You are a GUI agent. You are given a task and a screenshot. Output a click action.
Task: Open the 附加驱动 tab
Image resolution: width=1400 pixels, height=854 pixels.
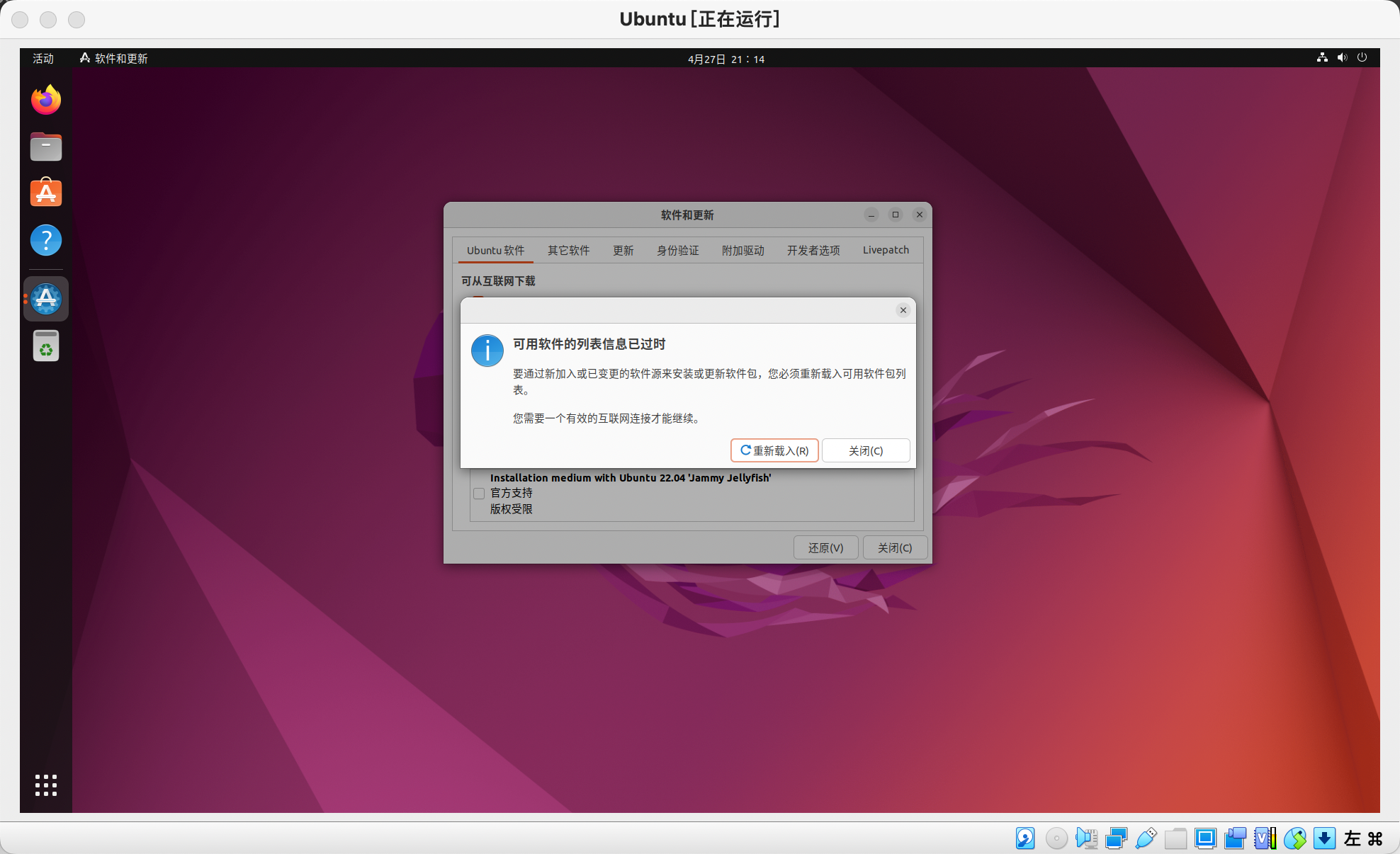pyautogui.click(x=743, y=251)
